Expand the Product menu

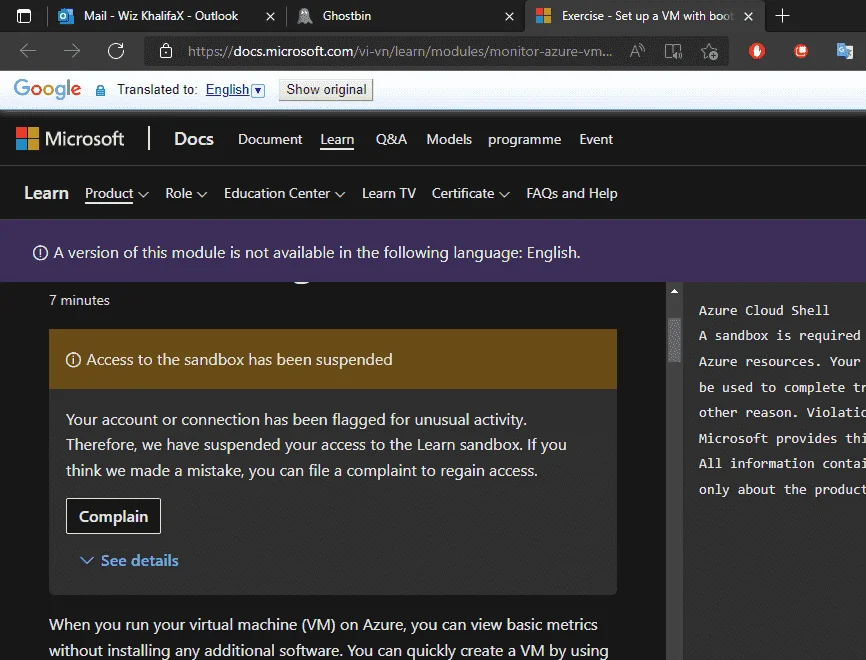coord(117,193)
